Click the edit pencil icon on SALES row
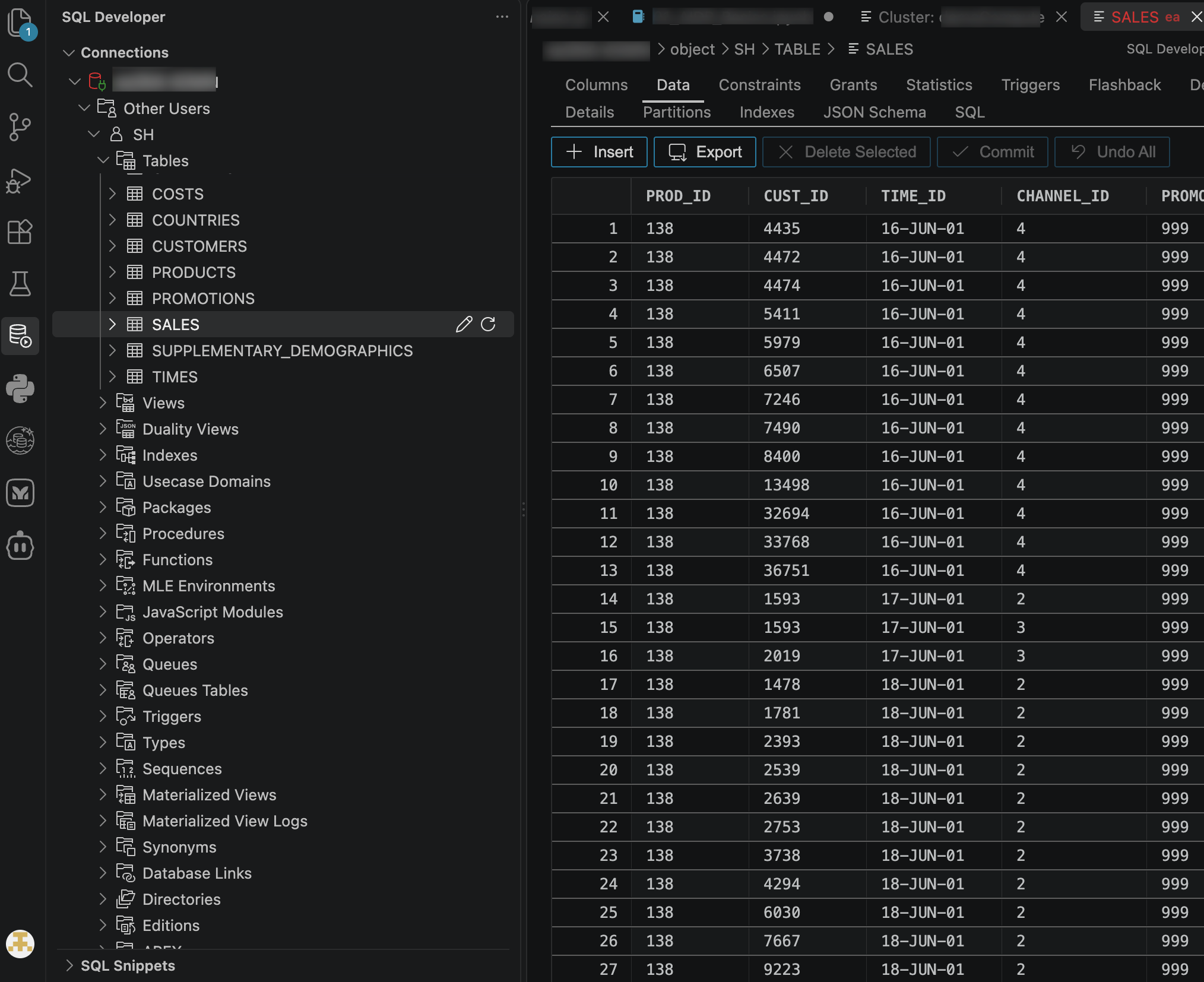The width and height of the screenshot is (1204, 982). (x=464, y=324)
